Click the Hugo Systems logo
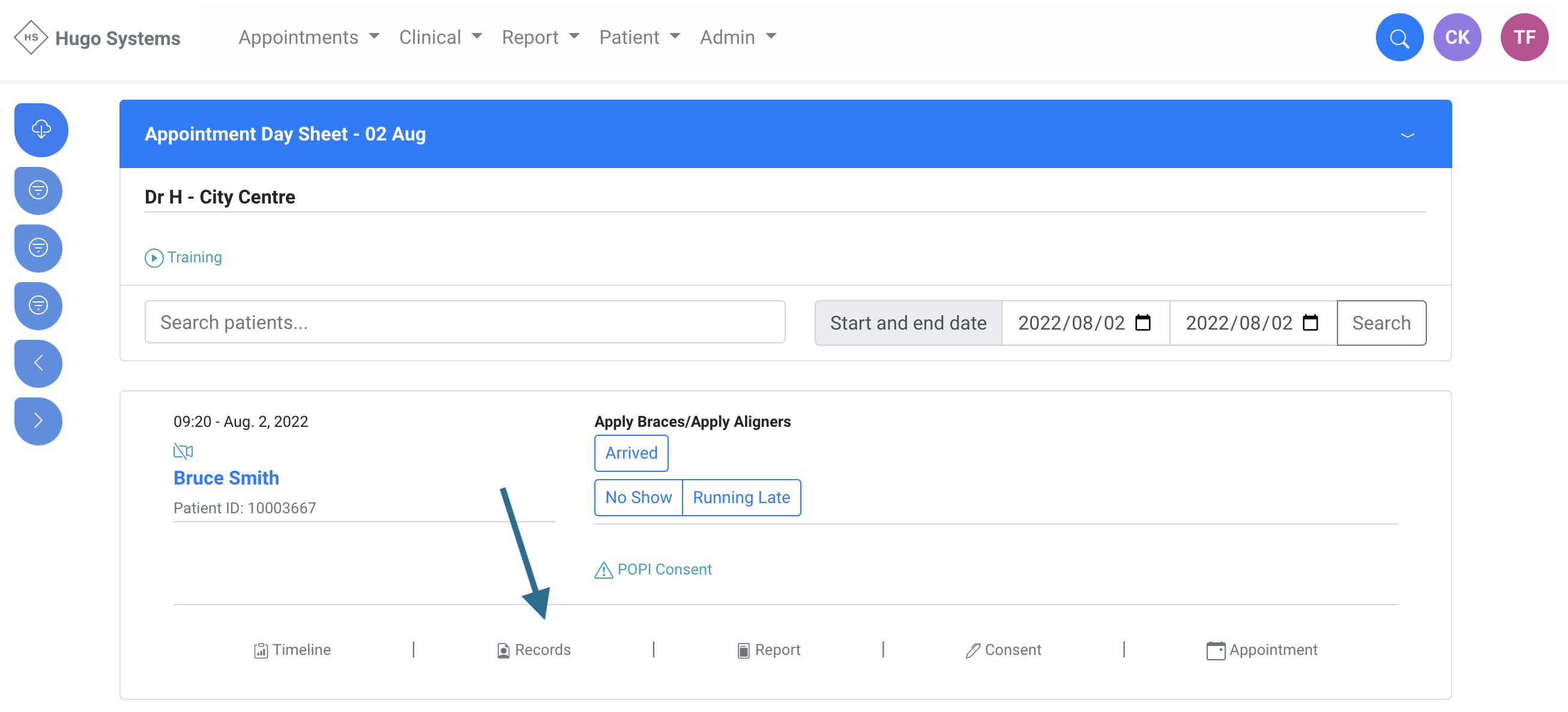Image resolution: width=1568 pixels, height=712 pixels. click(x=97, y=38)
